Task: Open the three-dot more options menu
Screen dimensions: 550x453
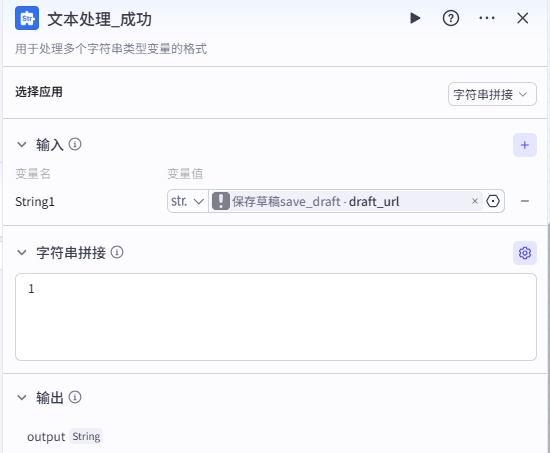Action: coord(487,18)
